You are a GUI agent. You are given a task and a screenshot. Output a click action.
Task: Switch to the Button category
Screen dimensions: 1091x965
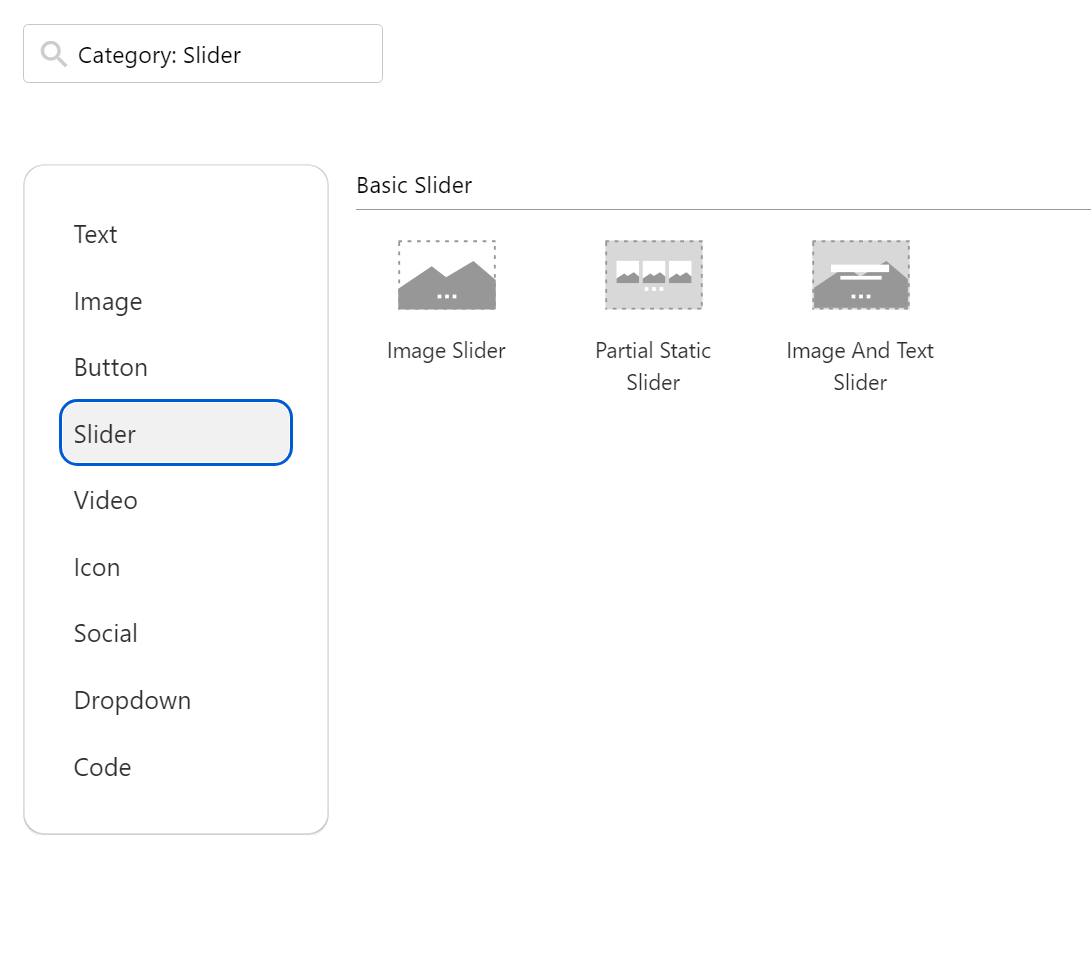click(x=111, y=368)
